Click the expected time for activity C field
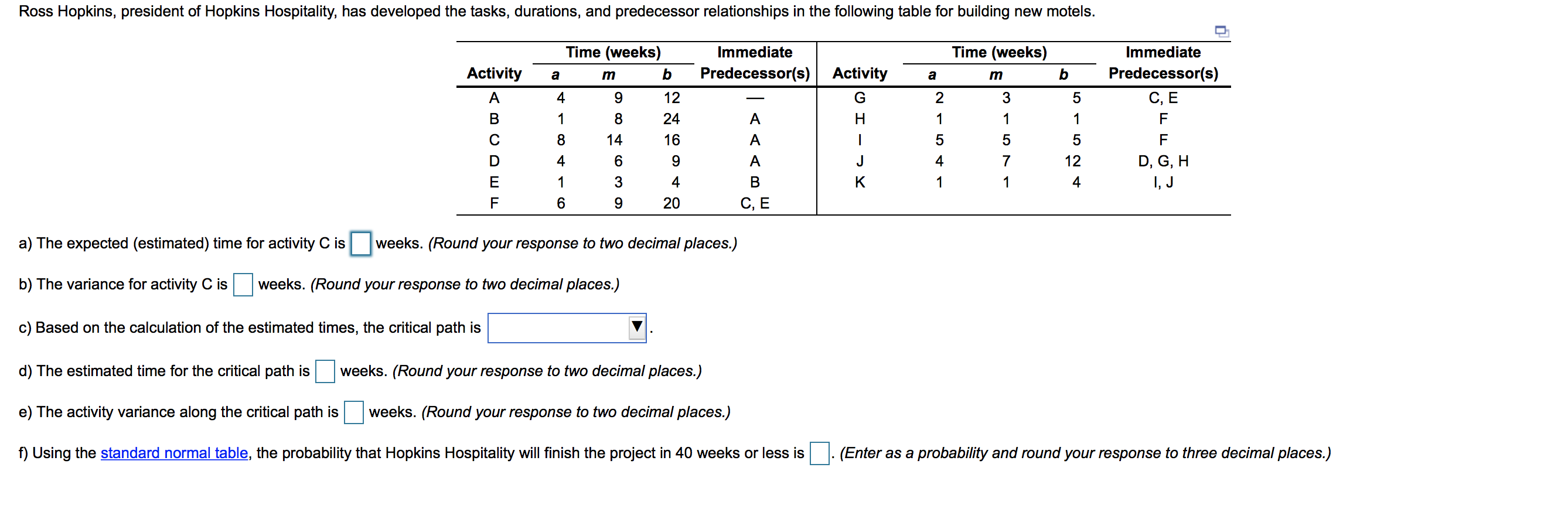Viewport: 1568px width, 505px height. [x=360, y=243]
